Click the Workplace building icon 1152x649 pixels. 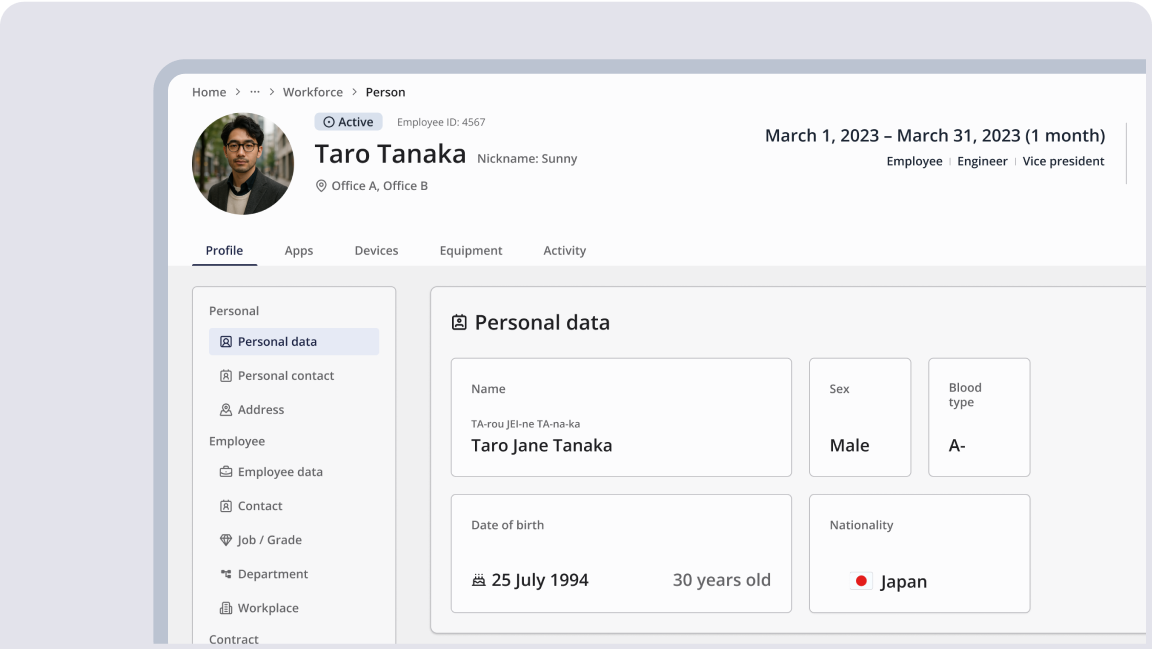pyautogui.click(x=226, y=608)
